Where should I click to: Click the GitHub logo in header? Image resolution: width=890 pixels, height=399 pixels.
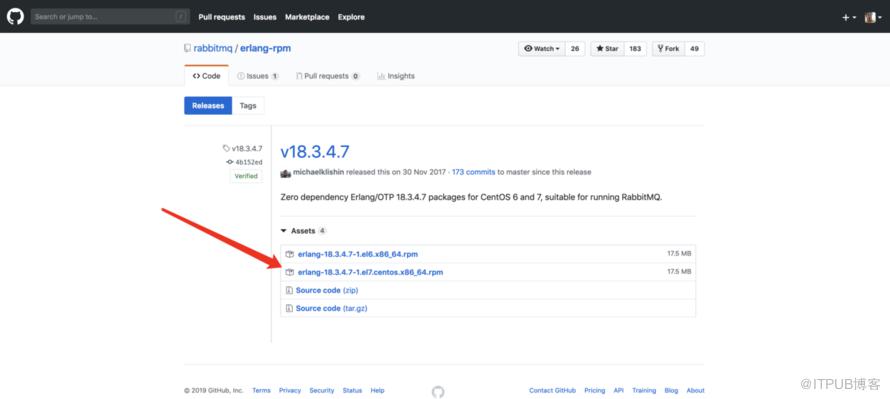coord(15,17)
